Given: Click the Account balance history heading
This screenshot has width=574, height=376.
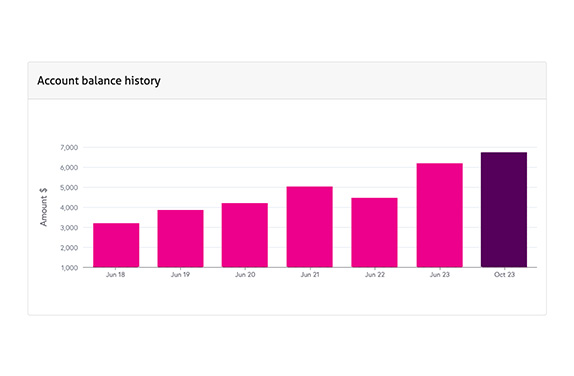Looking at the screenshot, I should click(x=99, y=81).
